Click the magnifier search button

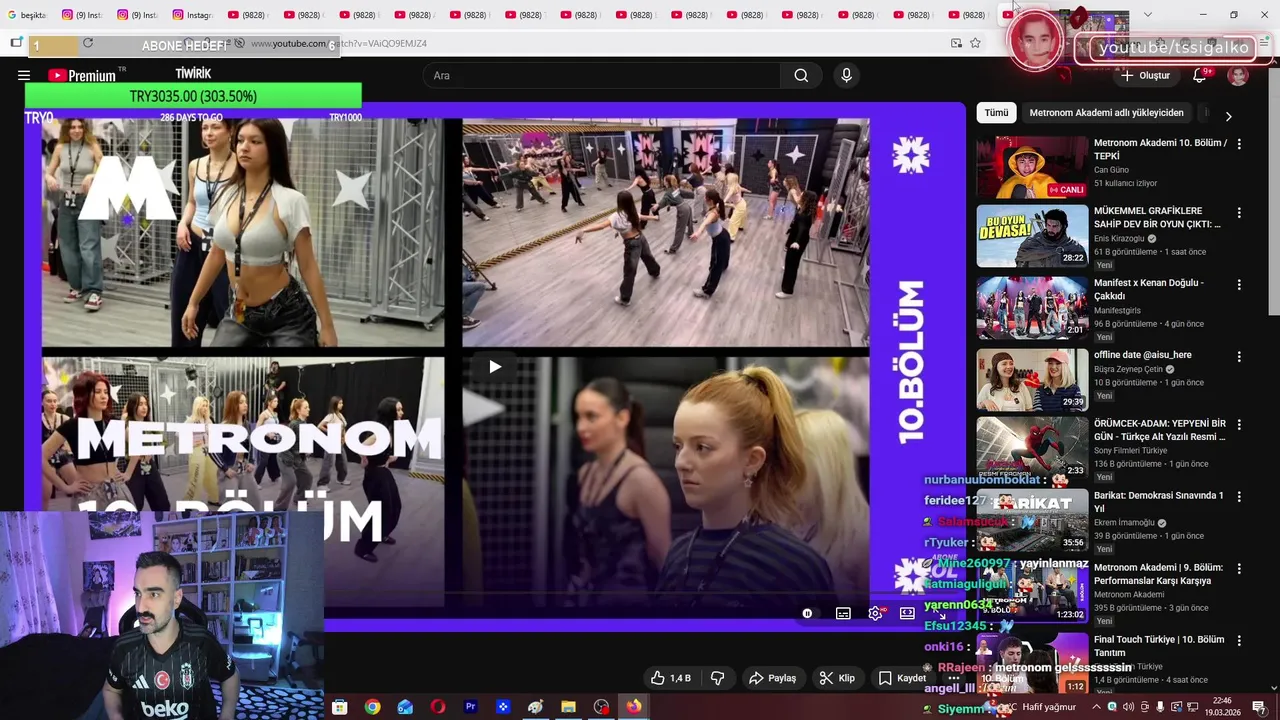[x=801, y=75]
